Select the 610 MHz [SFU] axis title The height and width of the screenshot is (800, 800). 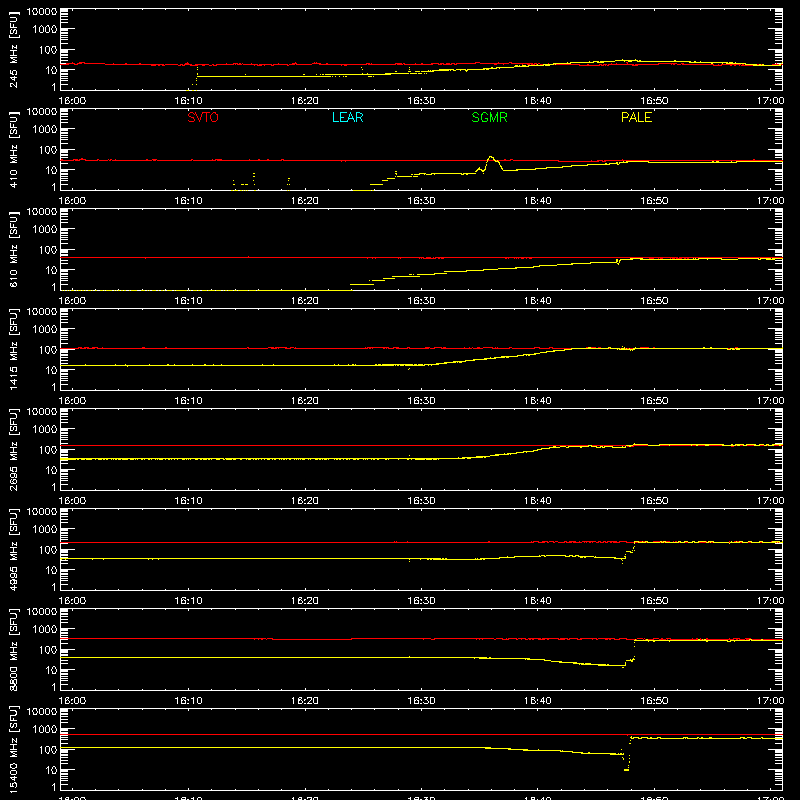(x=14, y=250)
